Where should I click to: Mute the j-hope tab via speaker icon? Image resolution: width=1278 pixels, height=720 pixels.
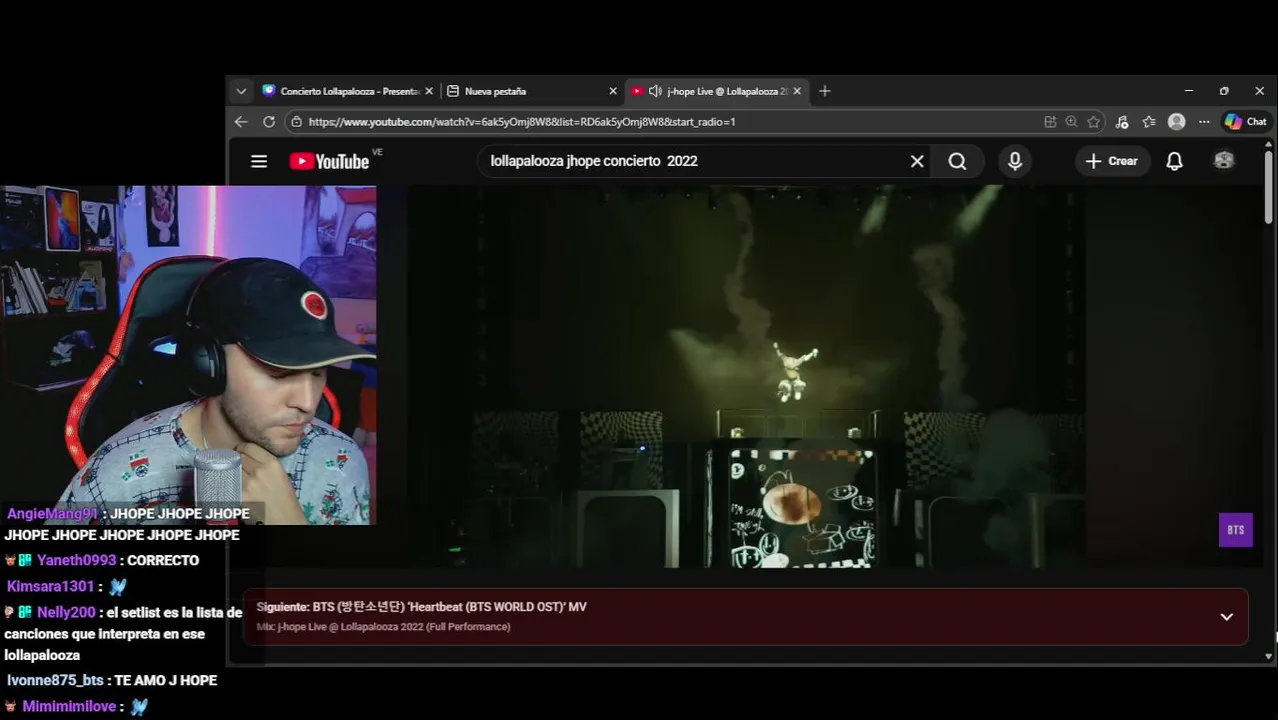(655, 91)
